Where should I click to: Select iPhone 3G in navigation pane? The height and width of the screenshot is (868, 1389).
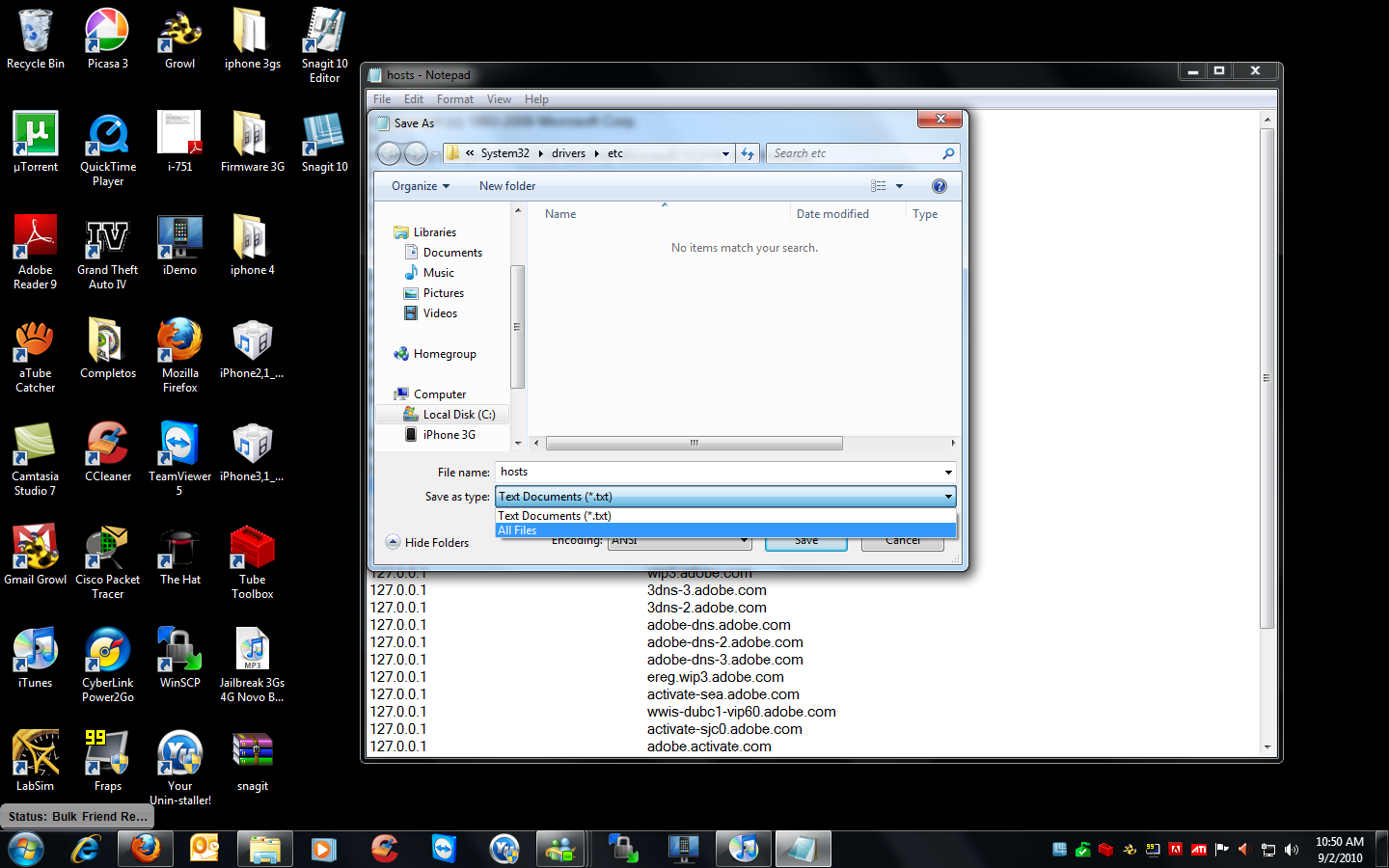coord(449,435)
